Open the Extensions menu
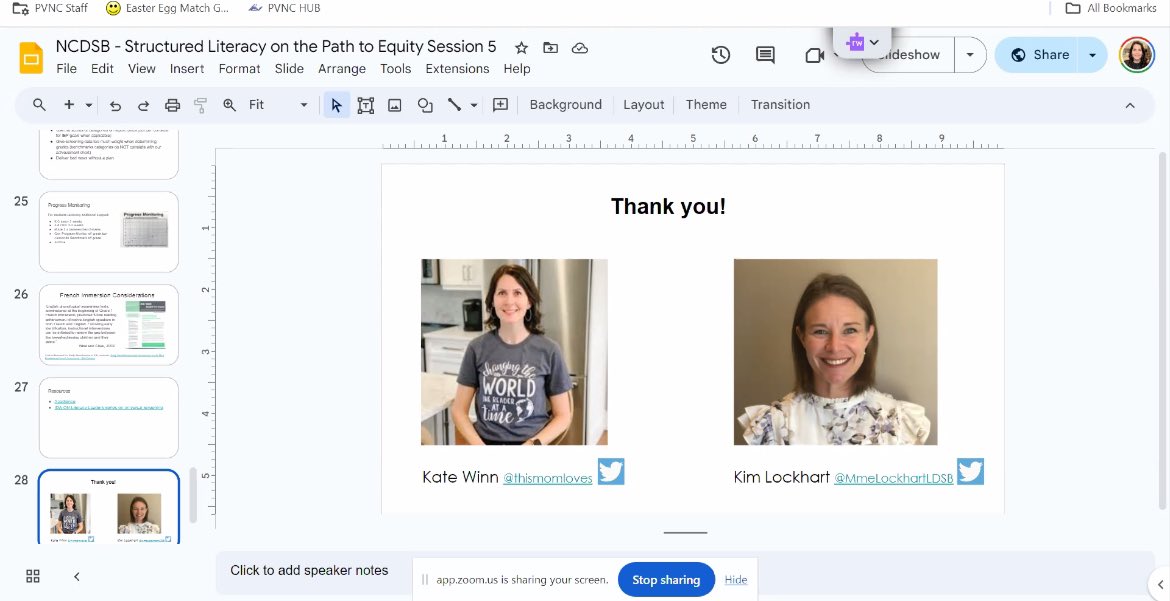The height and width of the screenshot is (601, 1170). (x=457, y=69)
